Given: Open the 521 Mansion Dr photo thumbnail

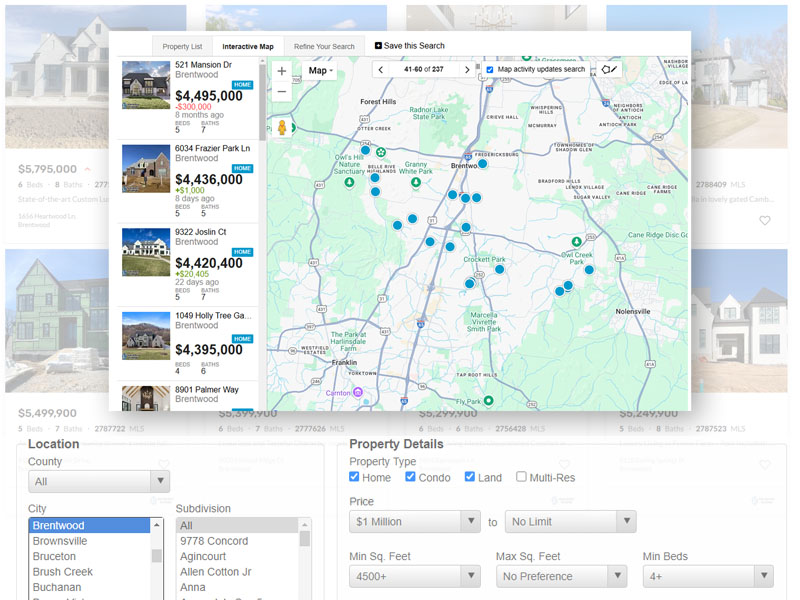Looking at the screenshot, I should (x=146, y=85).
